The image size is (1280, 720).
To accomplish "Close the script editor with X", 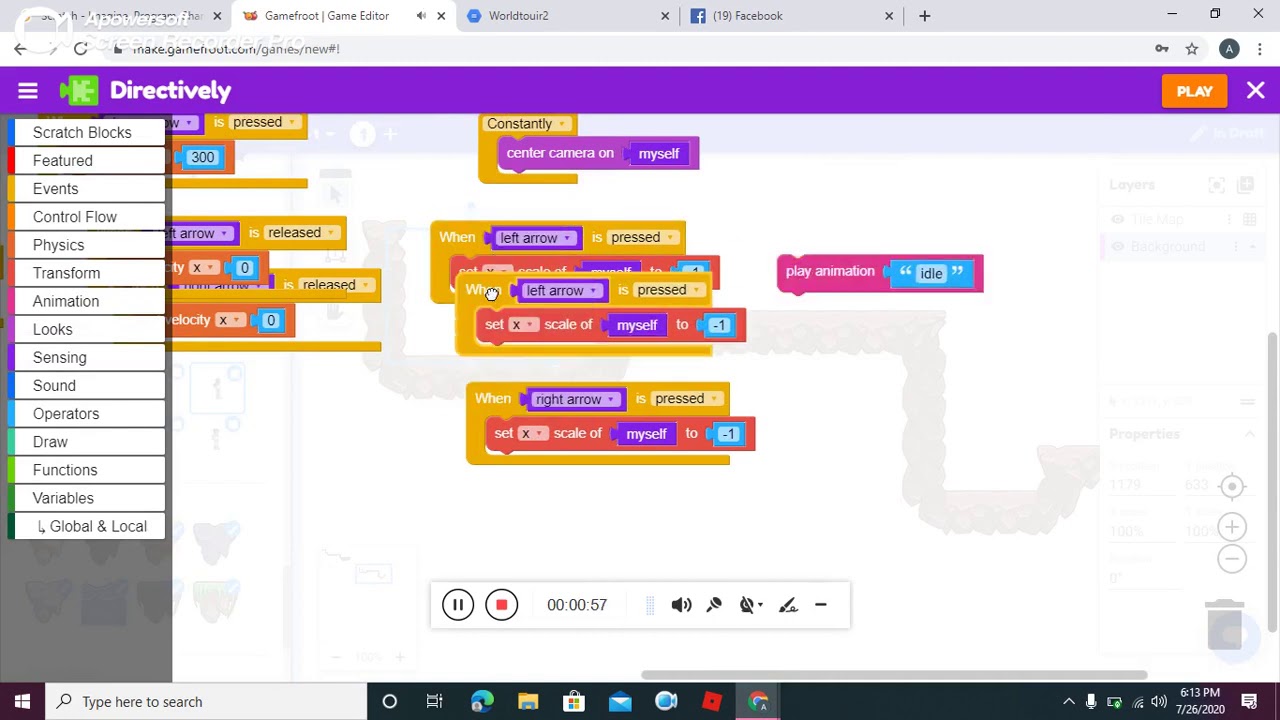I will [x=1256, y=91].
